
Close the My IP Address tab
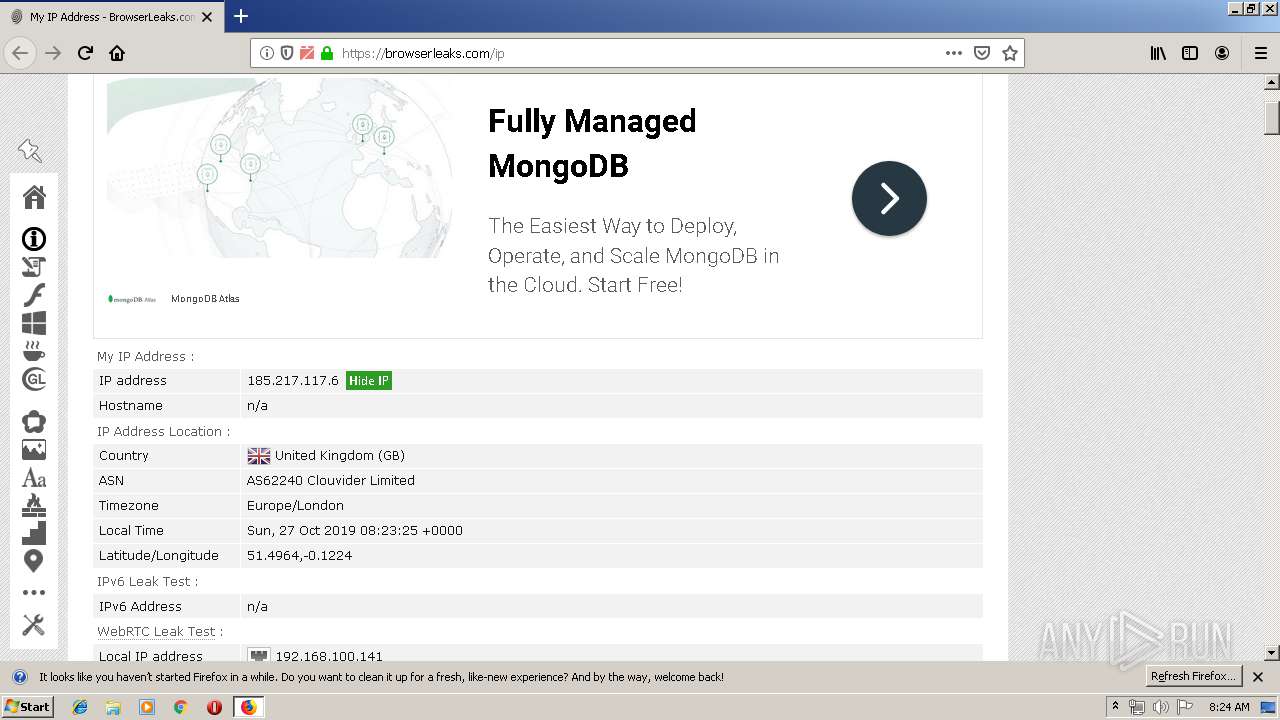coord(207,17)
